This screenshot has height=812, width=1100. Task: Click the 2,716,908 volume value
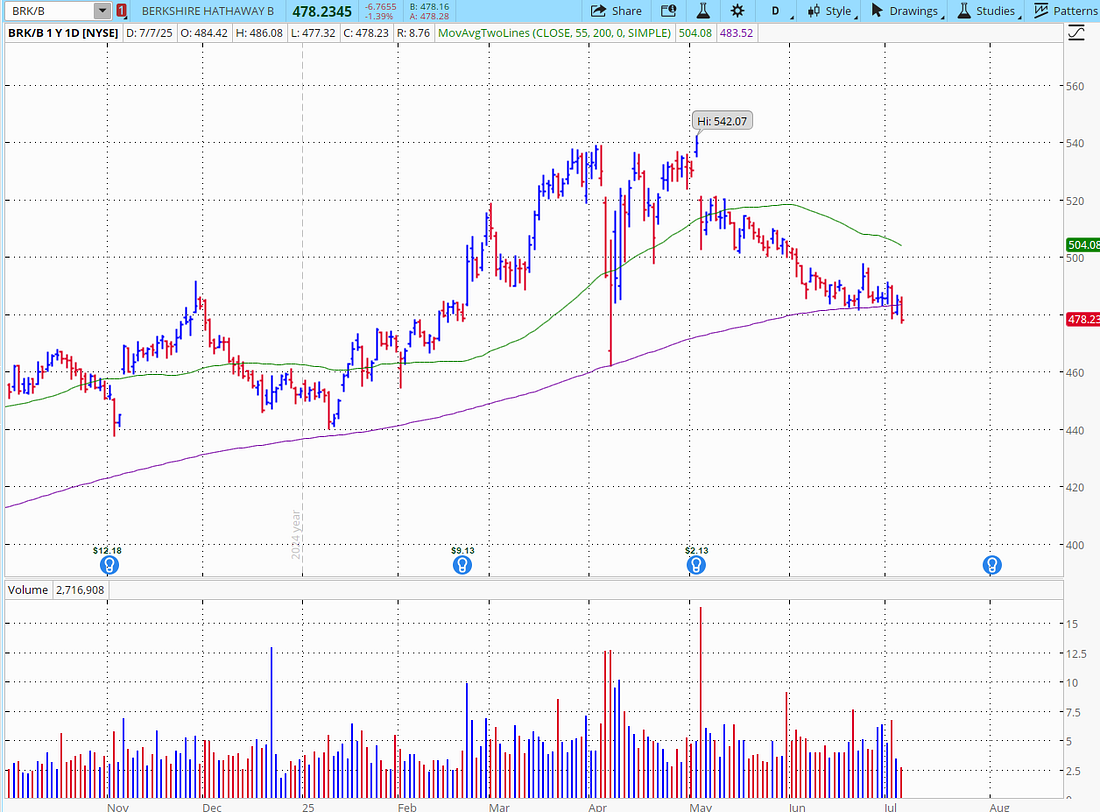[x=80, y=590]
